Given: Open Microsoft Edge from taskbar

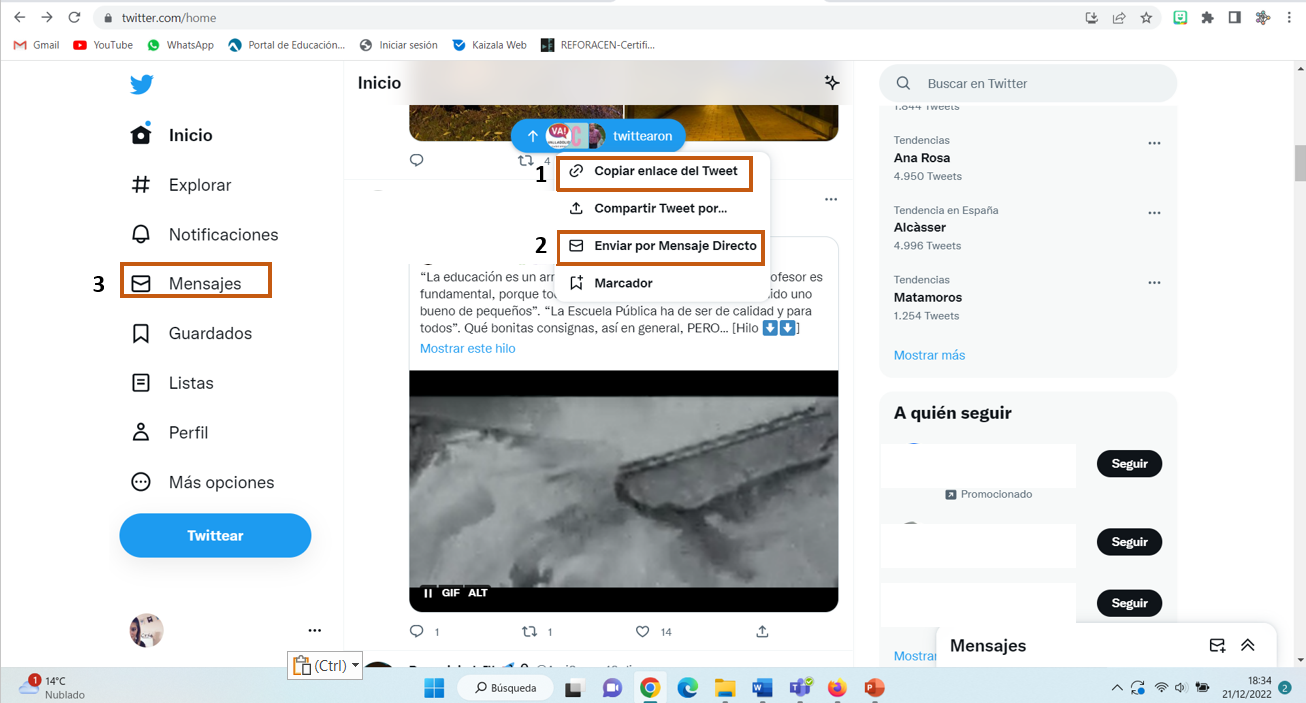Looking at the screenshot, I should (688, 688).
